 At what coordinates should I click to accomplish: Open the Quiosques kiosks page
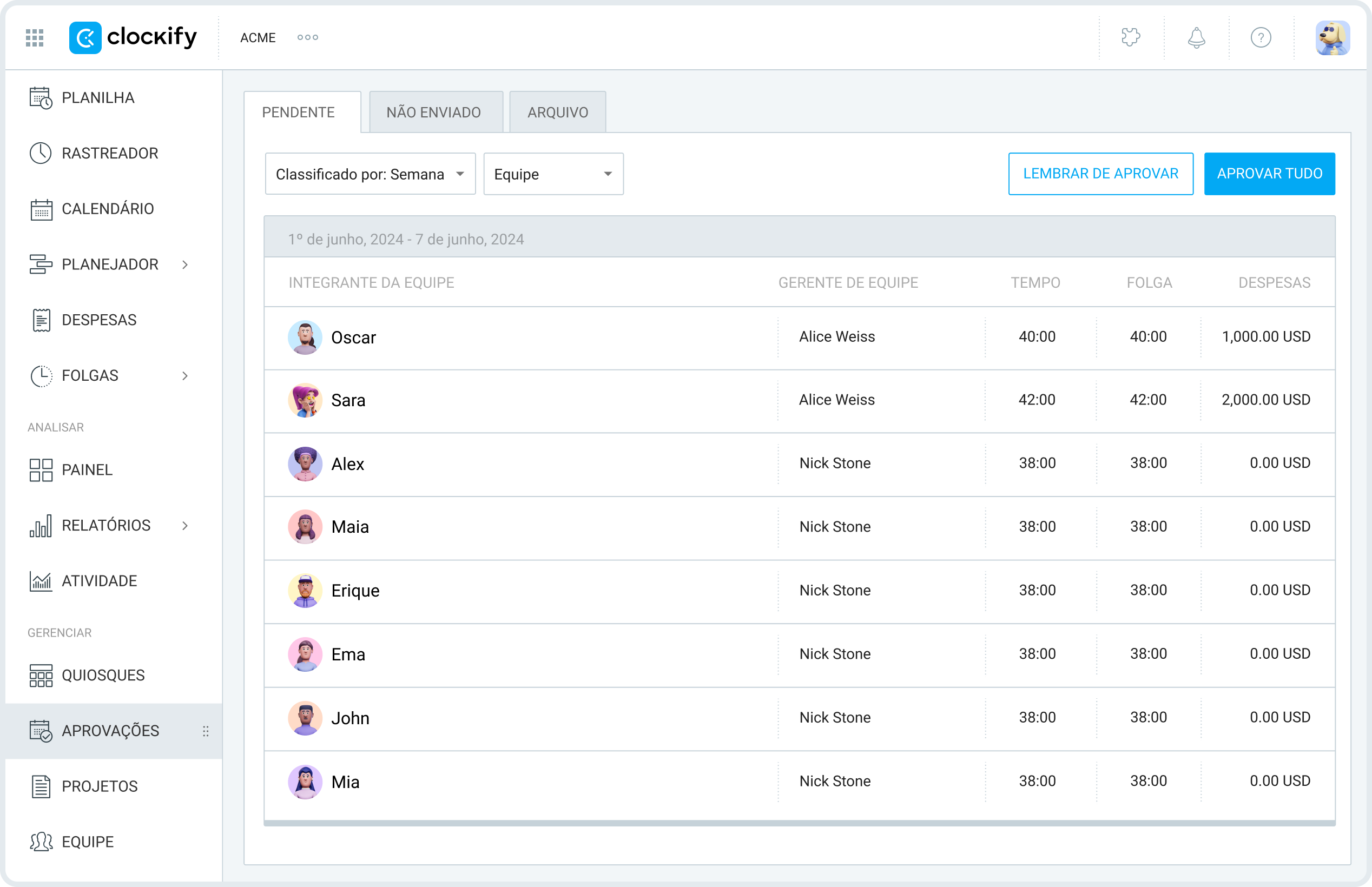[103, 675]
